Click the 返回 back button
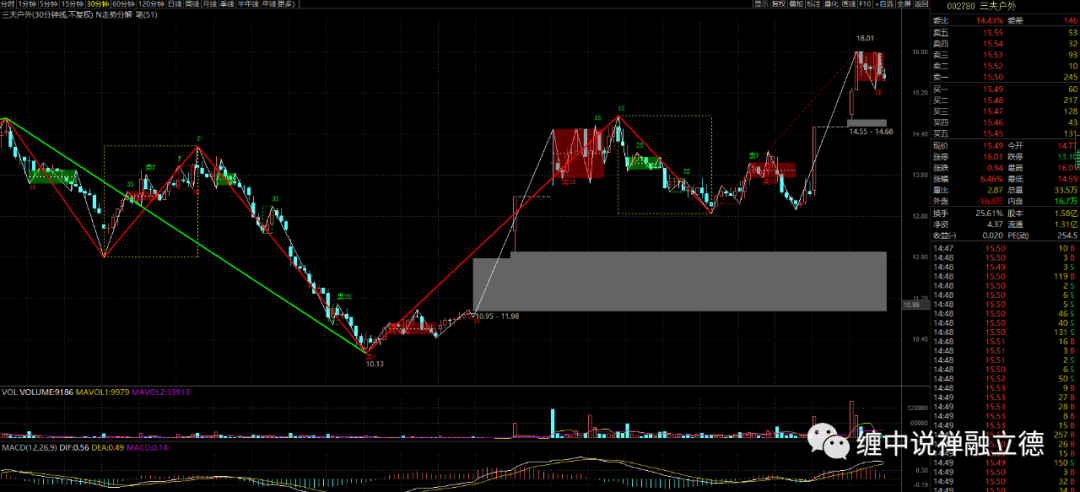 click(x=921, y=4)
